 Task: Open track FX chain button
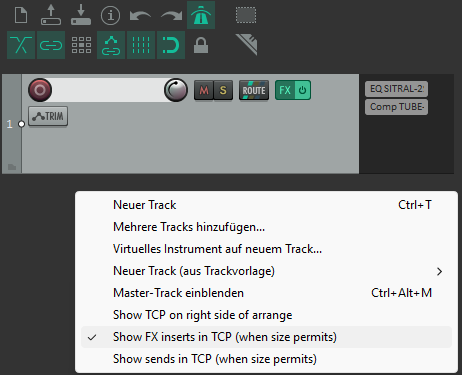(285, 90)
